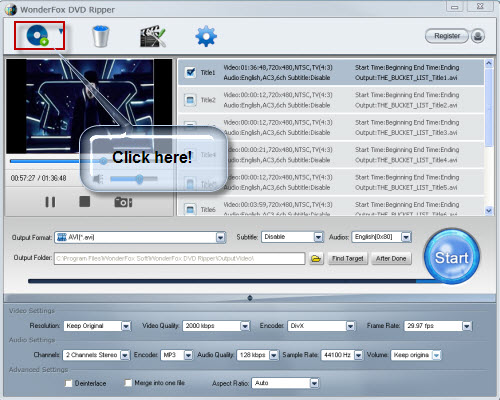Screen dimensions: 500x400
Task: Open the Channels dropdown
Action: pos(125,355)
